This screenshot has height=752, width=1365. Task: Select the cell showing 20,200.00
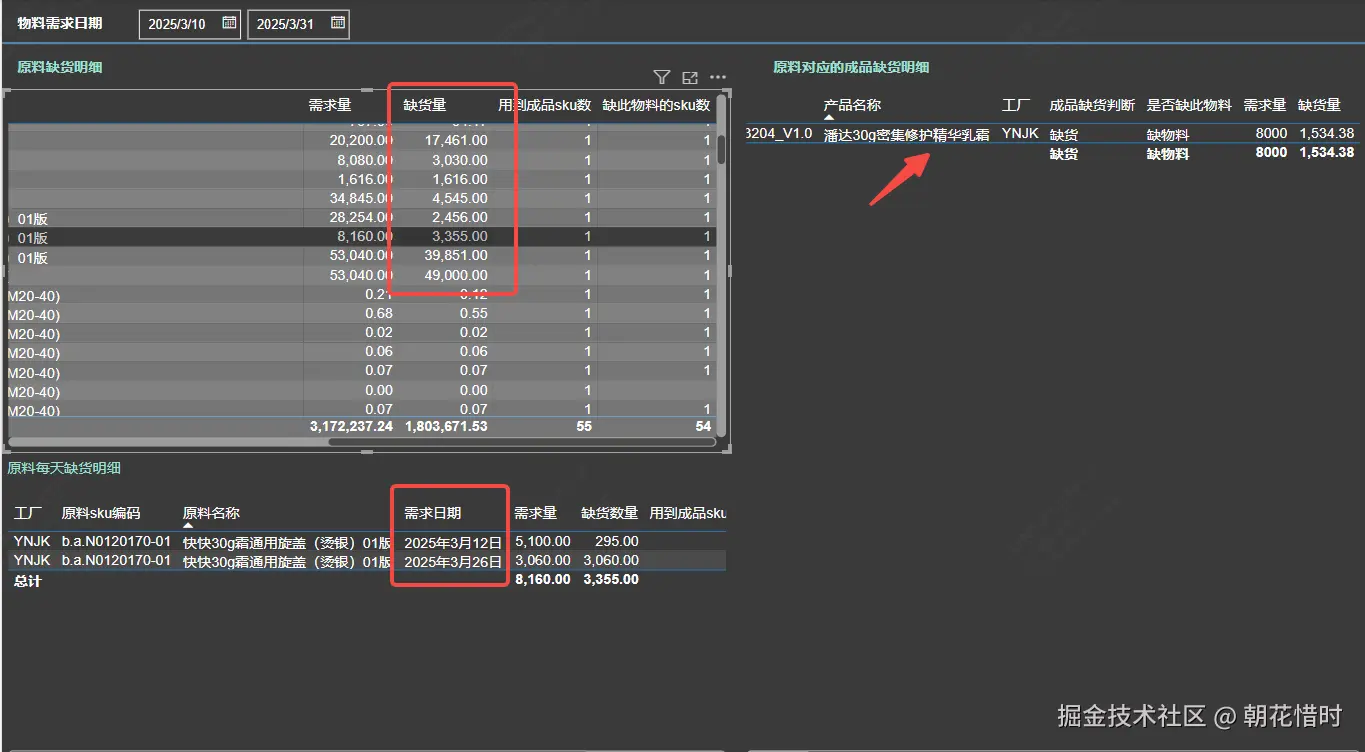click(x=361, y=141)
